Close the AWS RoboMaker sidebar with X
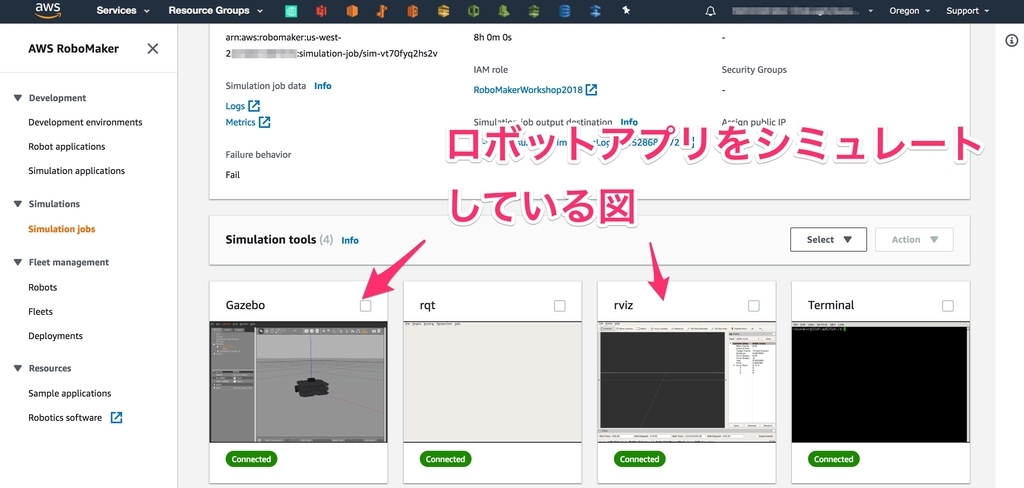 tap(152, 48)
